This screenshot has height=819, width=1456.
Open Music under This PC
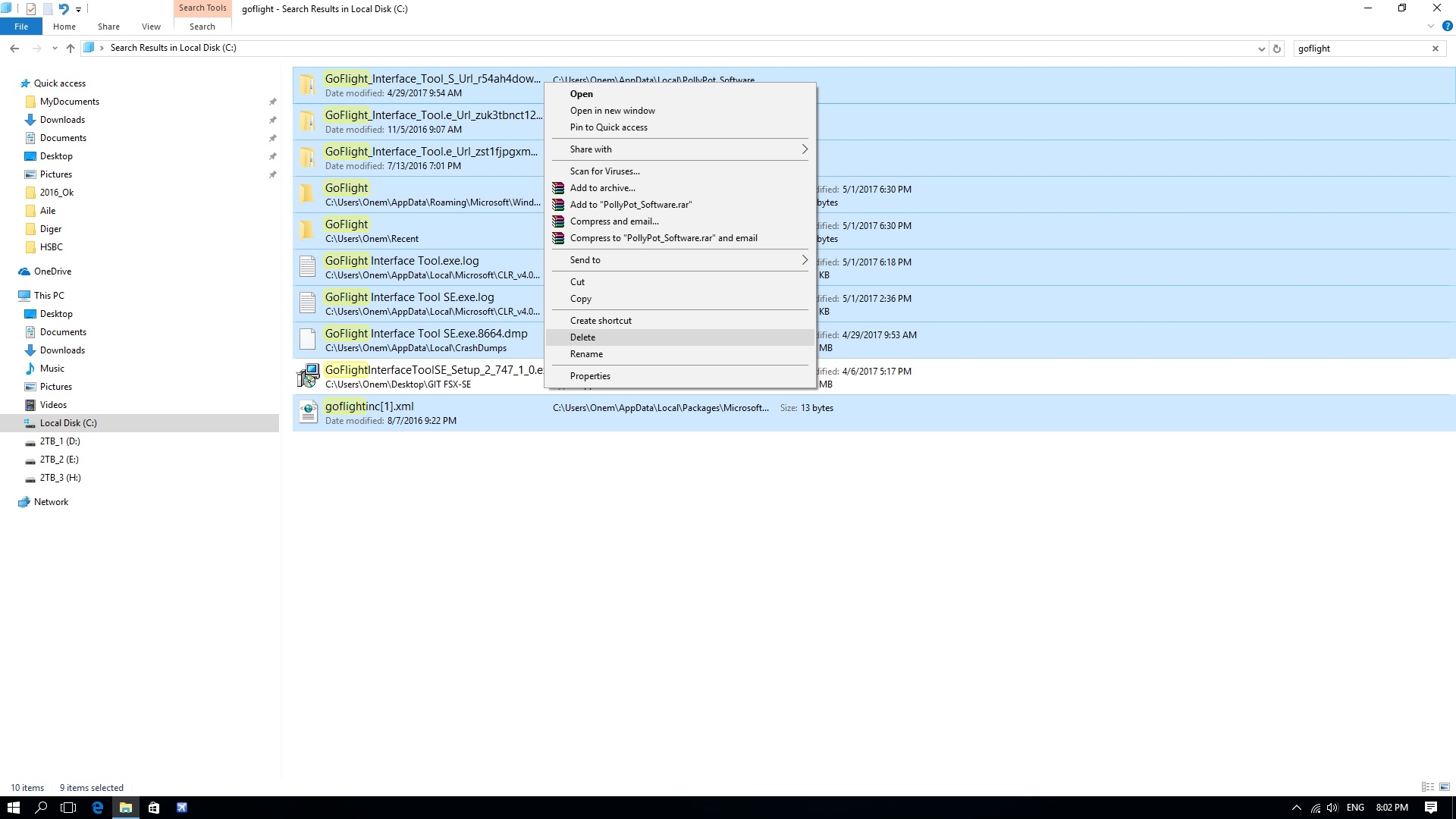click(52, 369)
